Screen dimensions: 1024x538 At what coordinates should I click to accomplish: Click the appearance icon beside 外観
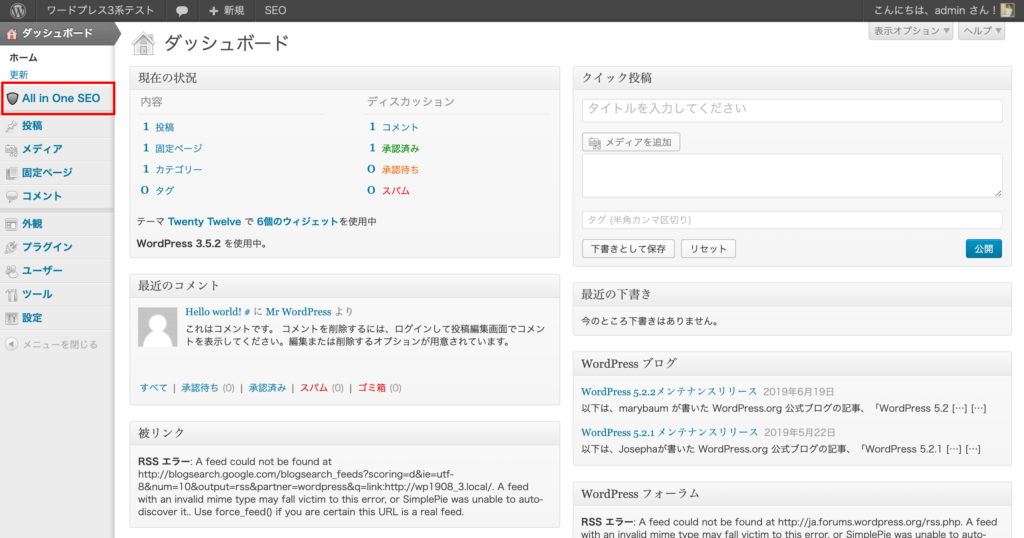coord(11,224)
